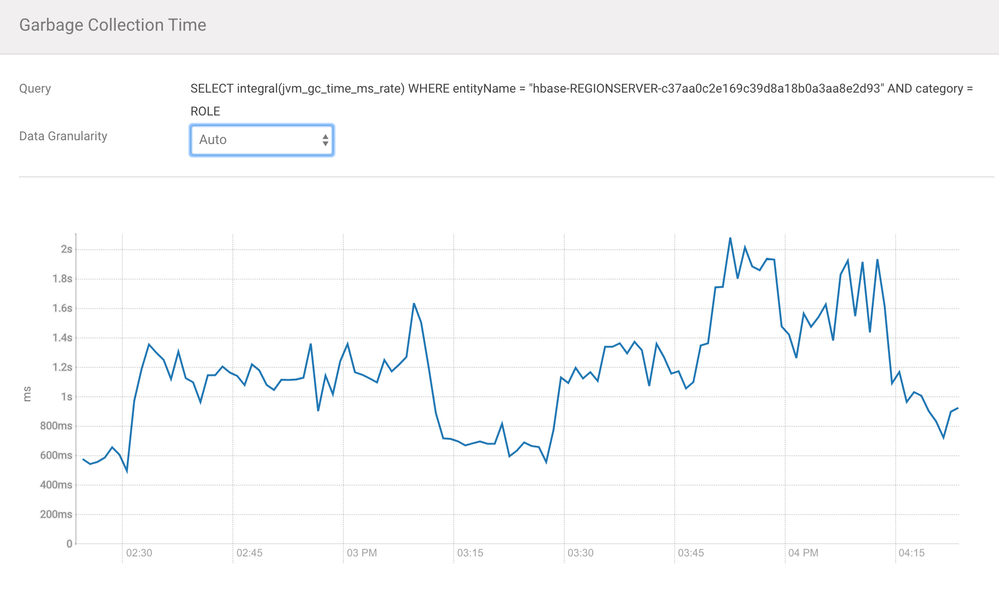Image resolution: width=999 pixels, height=609 pixels.
Task: Click the Query label
Action: point(35,89)
